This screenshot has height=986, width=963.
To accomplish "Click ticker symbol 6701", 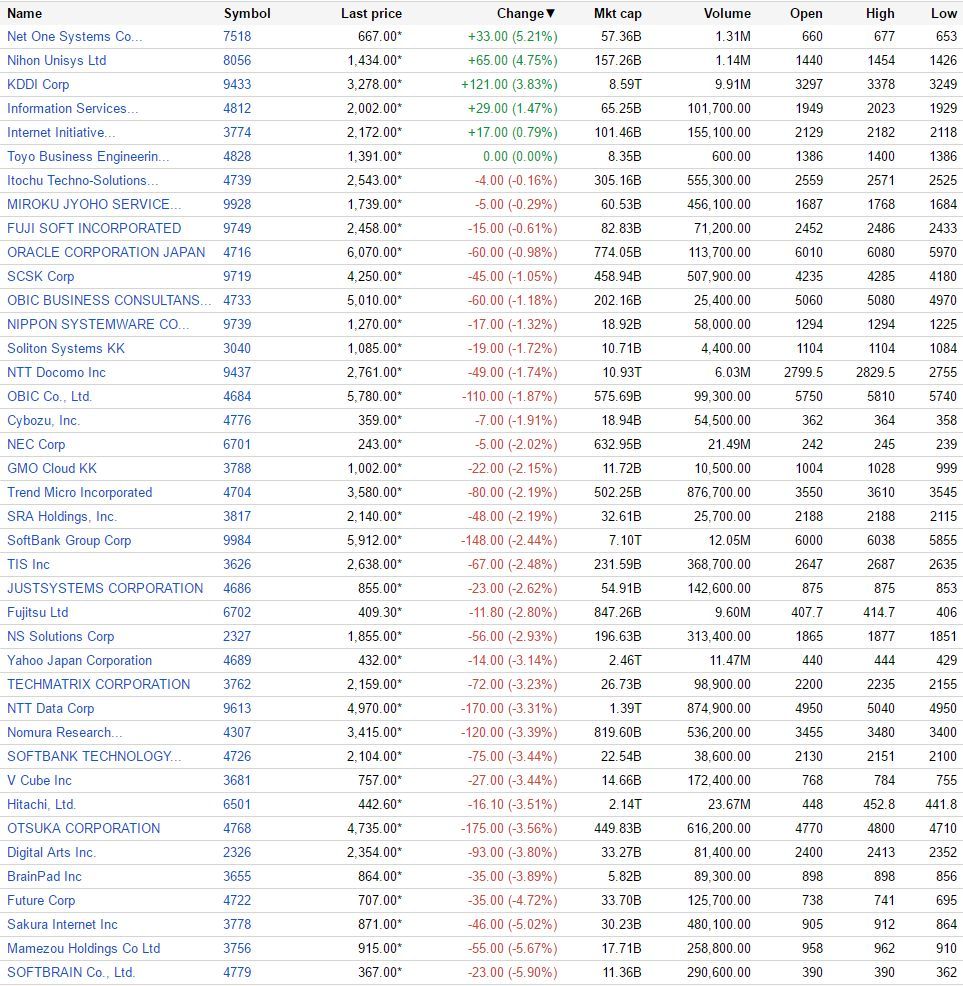I will (237, 444).
